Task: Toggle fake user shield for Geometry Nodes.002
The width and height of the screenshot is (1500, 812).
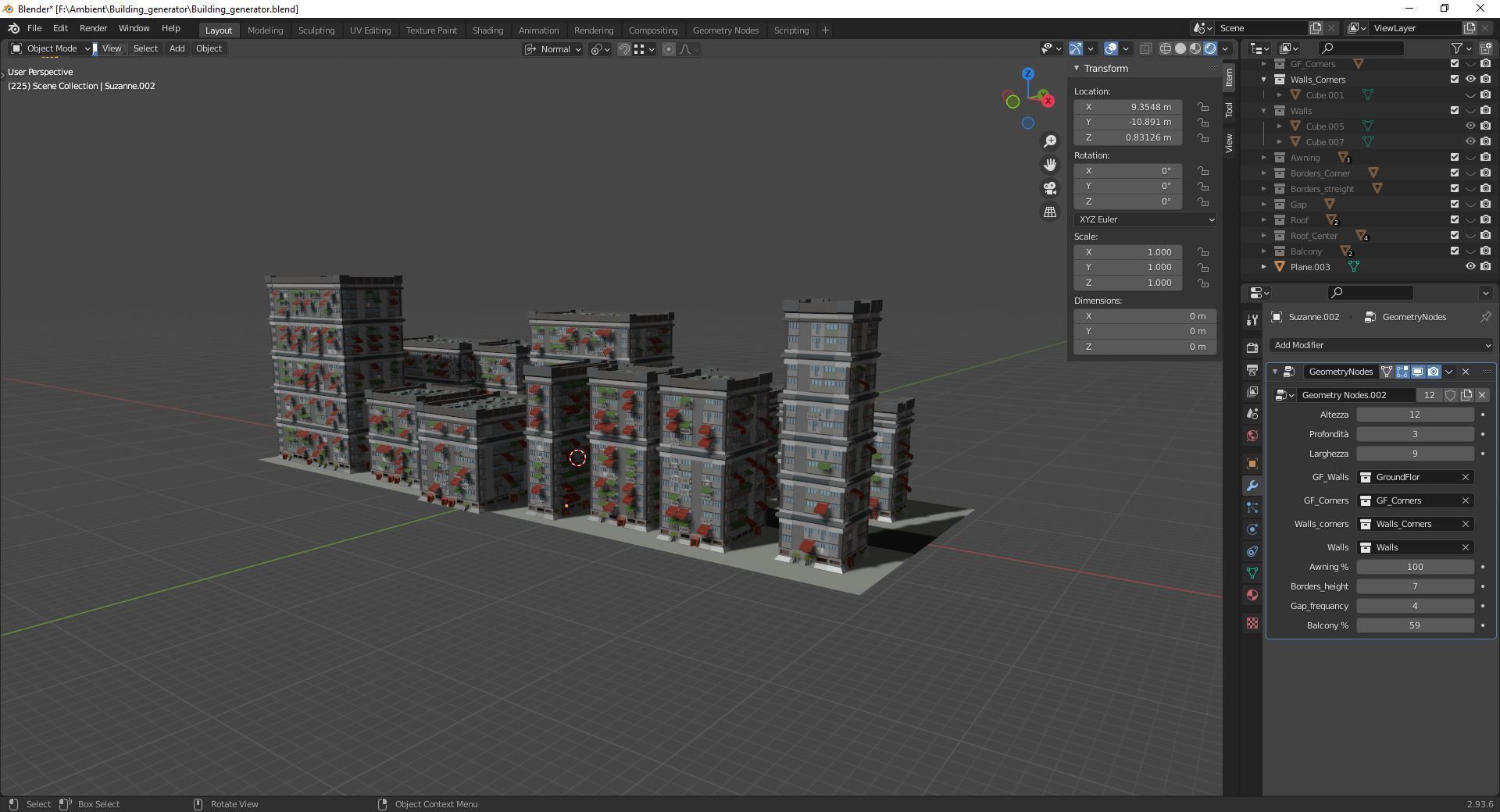Action: pos(1451,395)
